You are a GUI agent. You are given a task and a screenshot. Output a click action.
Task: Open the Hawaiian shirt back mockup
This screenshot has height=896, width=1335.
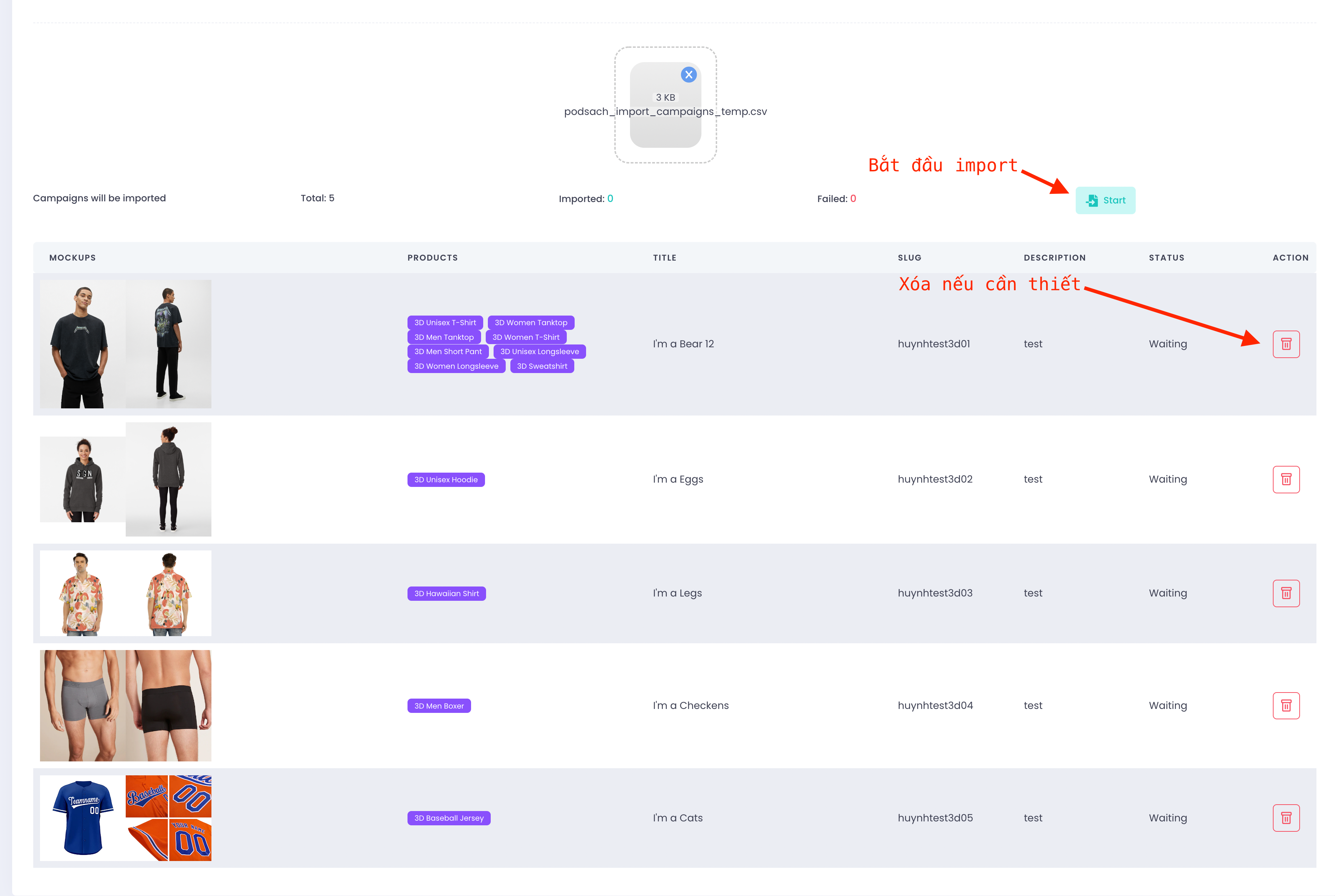coord(168,593)
